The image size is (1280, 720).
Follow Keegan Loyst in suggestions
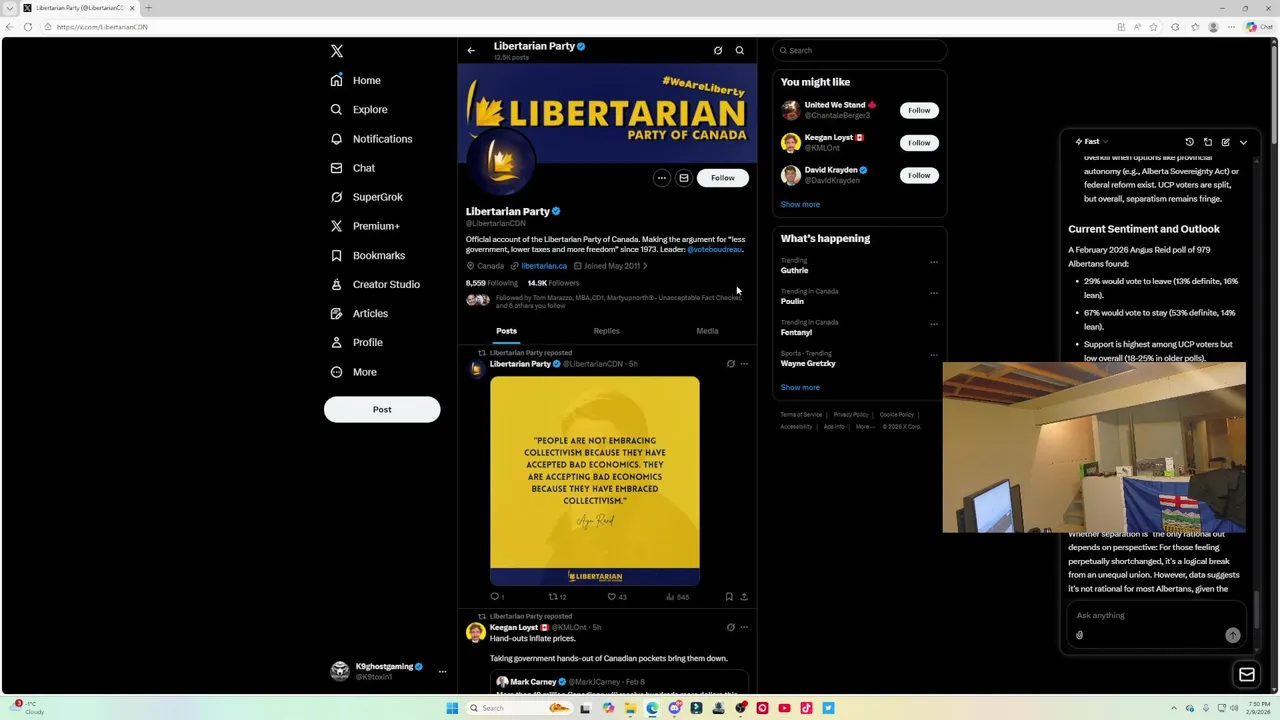tap(919, 143)
